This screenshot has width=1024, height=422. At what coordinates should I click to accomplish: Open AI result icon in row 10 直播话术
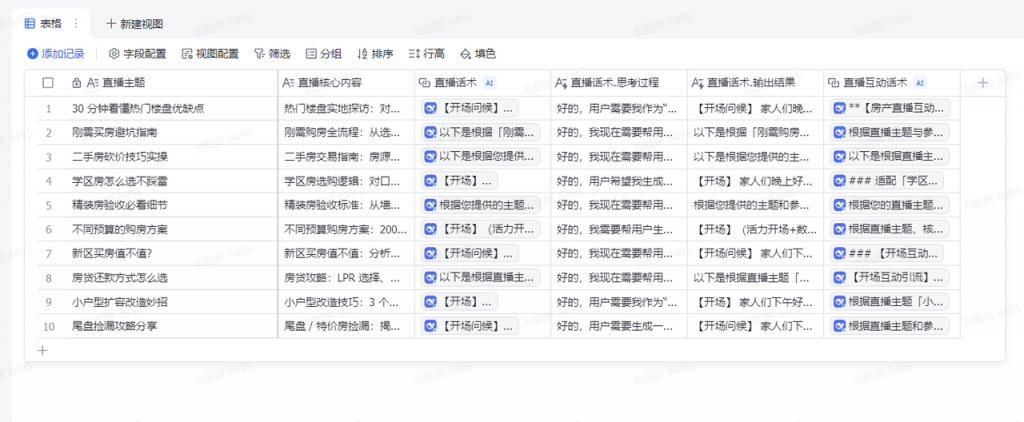[430, 326]
